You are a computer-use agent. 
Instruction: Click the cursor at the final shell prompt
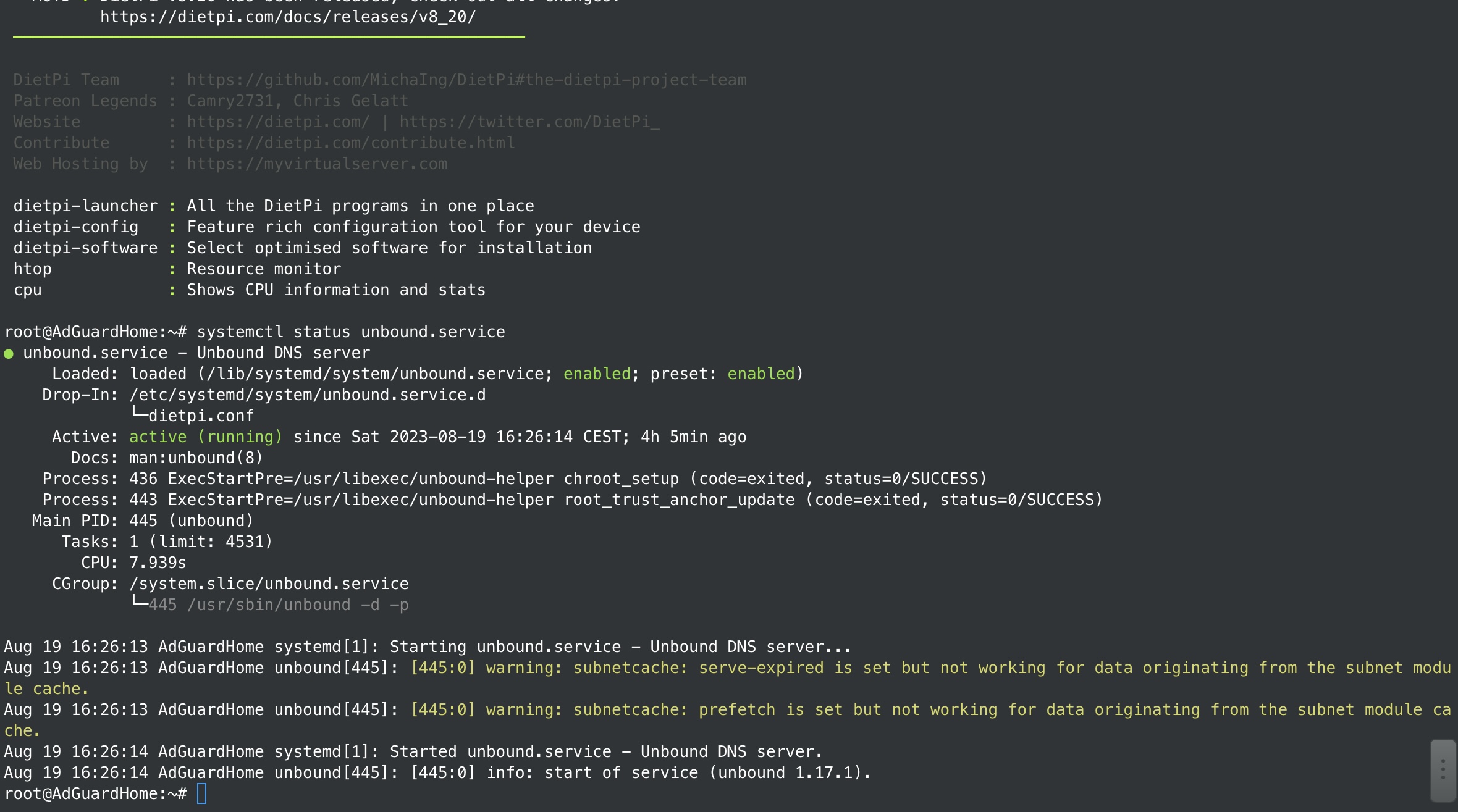(x=201, y=794)
